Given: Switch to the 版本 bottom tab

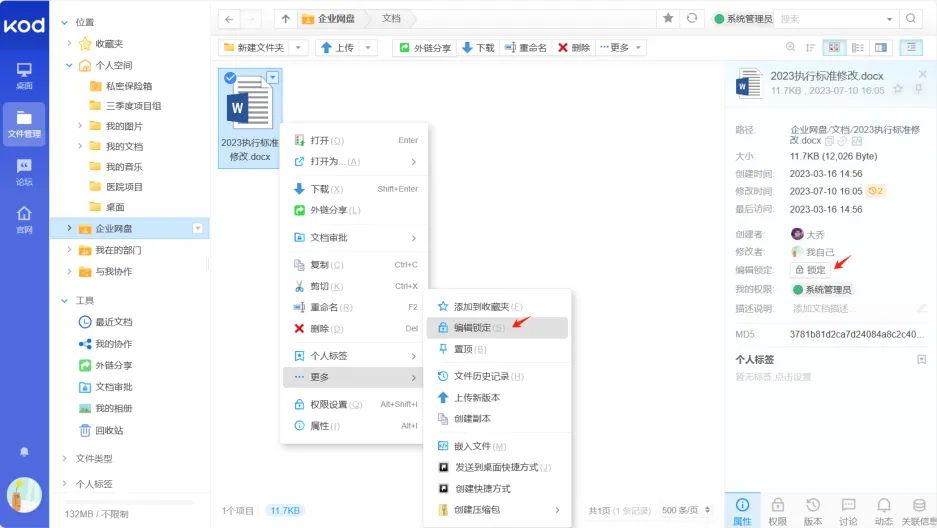Looking at the screenshot, I should 813,511.
